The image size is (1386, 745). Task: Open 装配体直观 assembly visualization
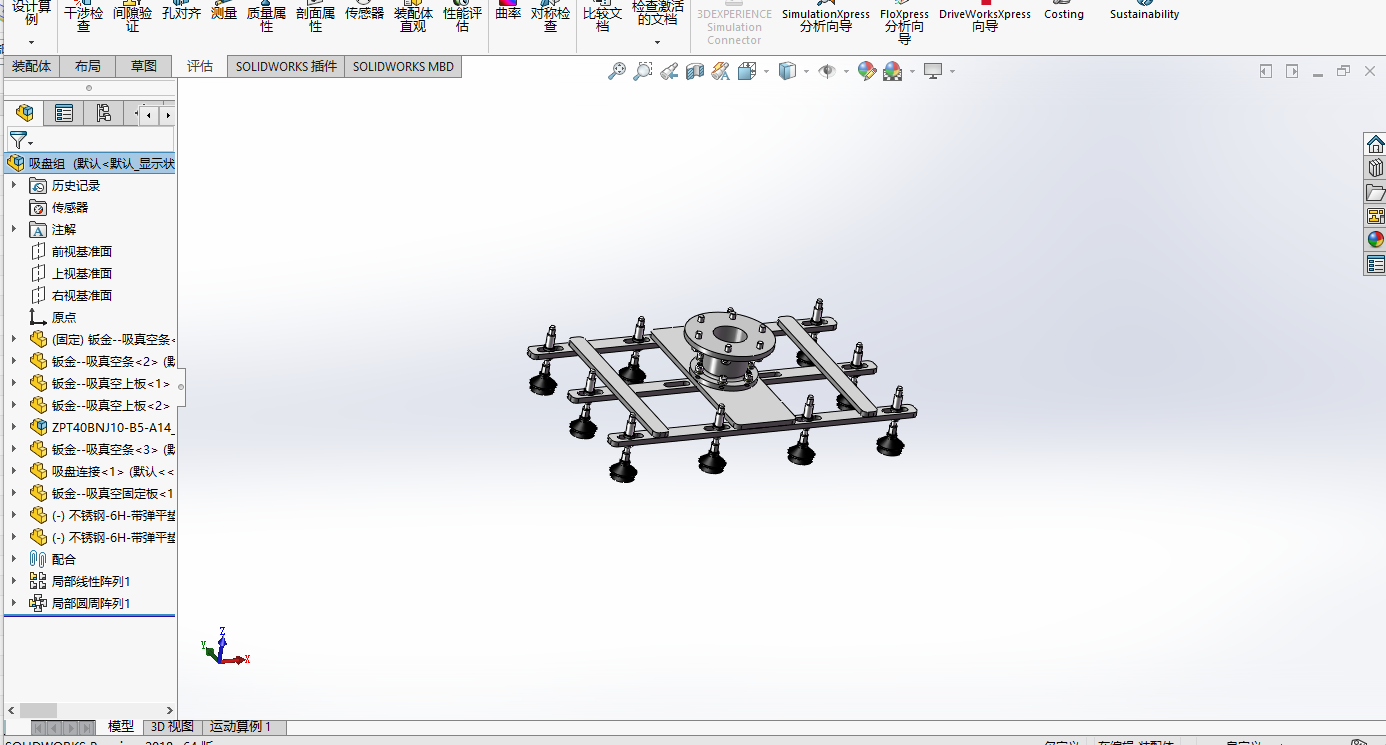pyautogui.click(x=413, y=17)
